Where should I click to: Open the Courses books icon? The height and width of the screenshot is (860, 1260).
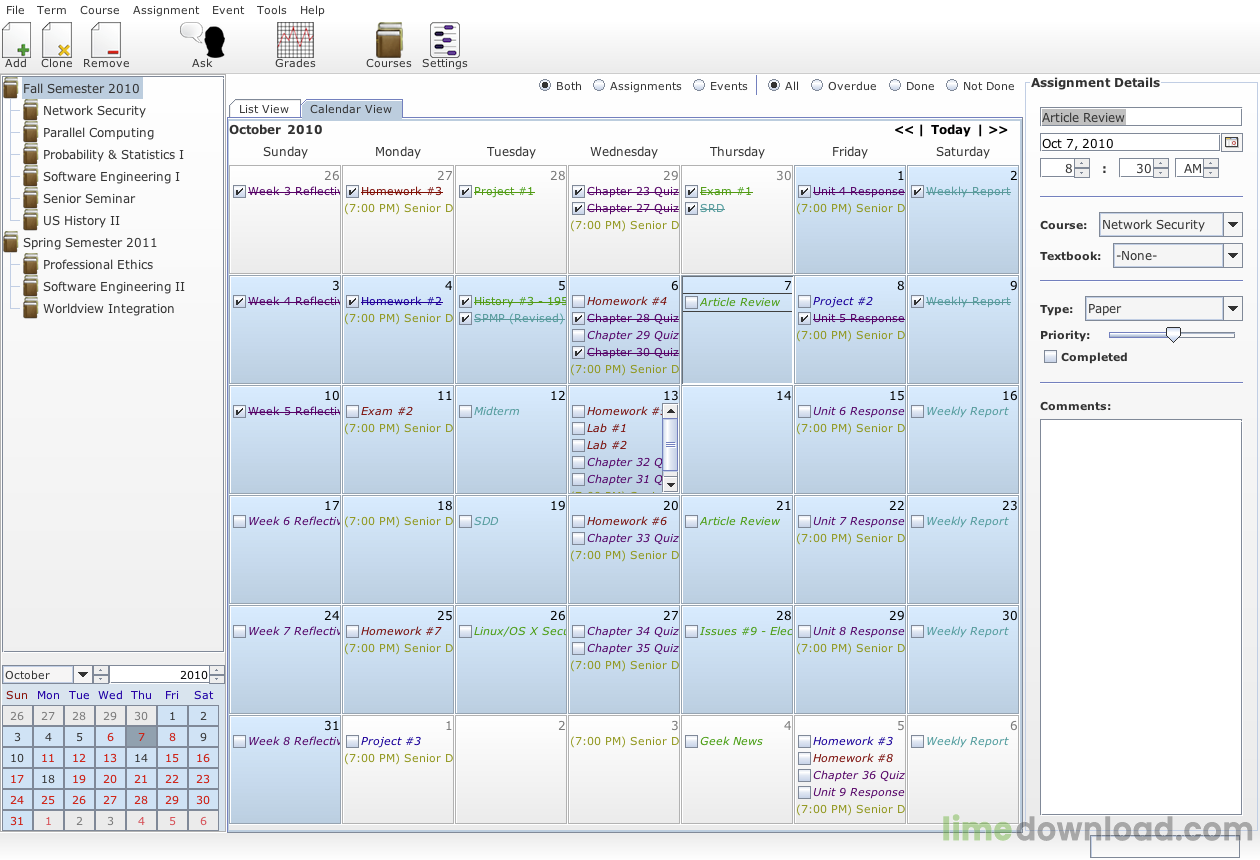[x=389, y=40]
